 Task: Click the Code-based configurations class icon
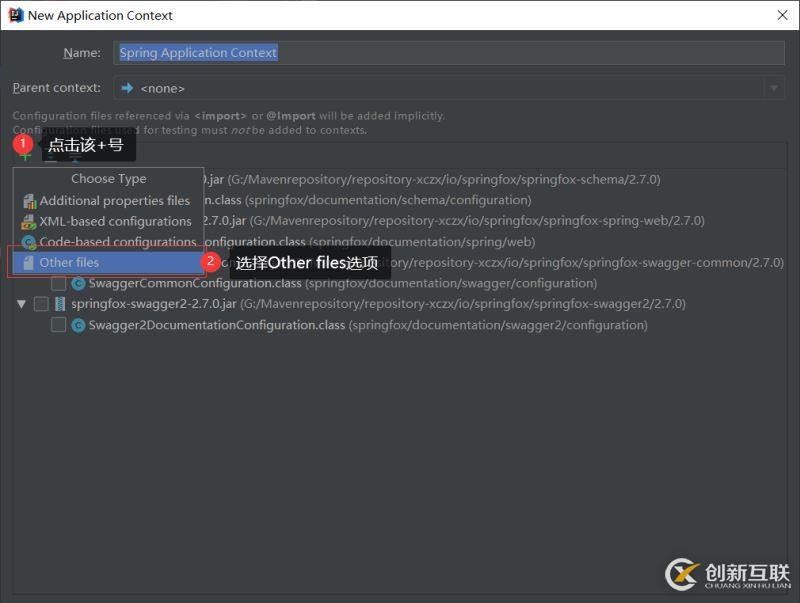point(29,242)
